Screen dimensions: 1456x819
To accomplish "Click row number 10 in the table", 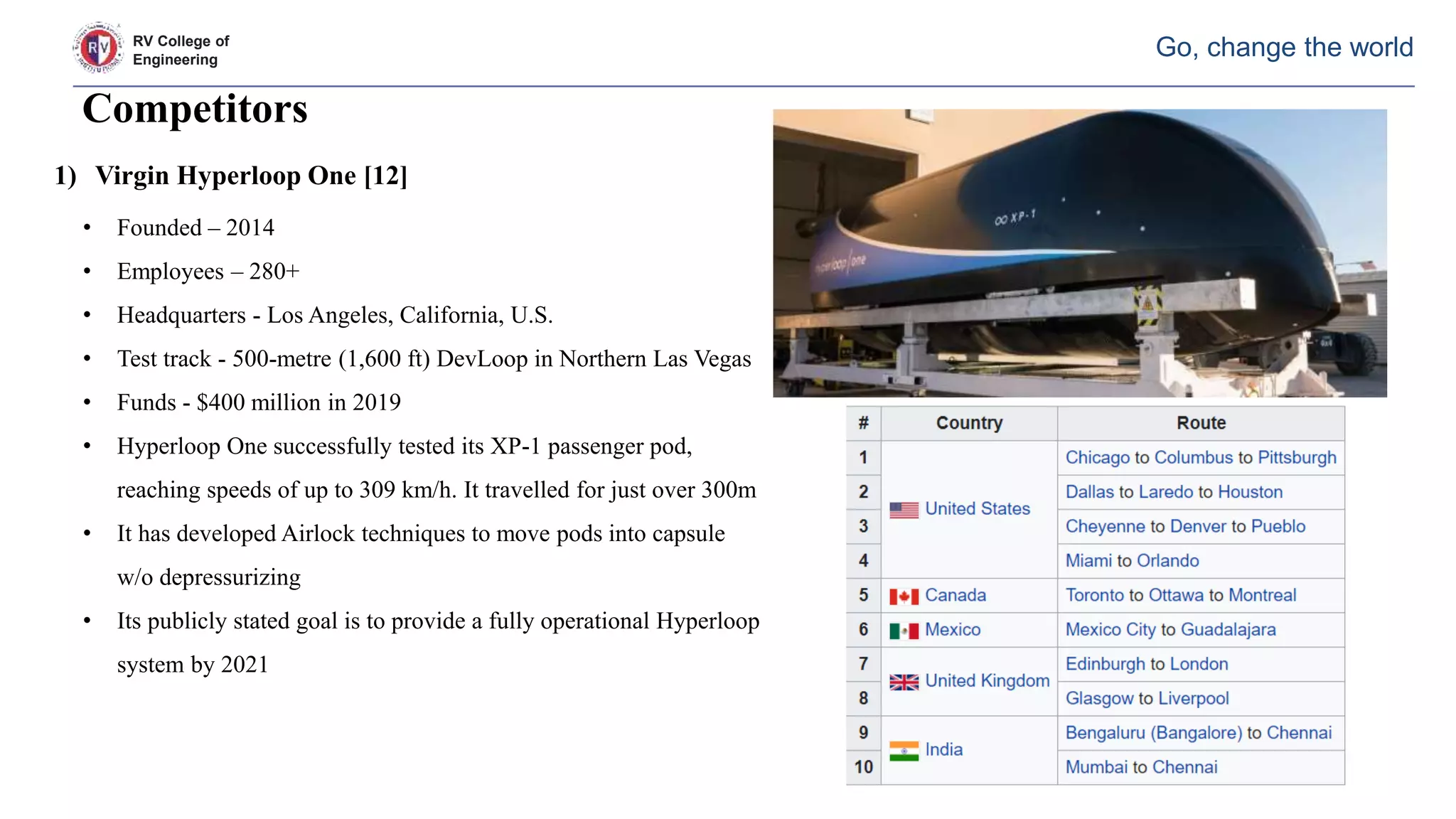I will pos(863,767).
